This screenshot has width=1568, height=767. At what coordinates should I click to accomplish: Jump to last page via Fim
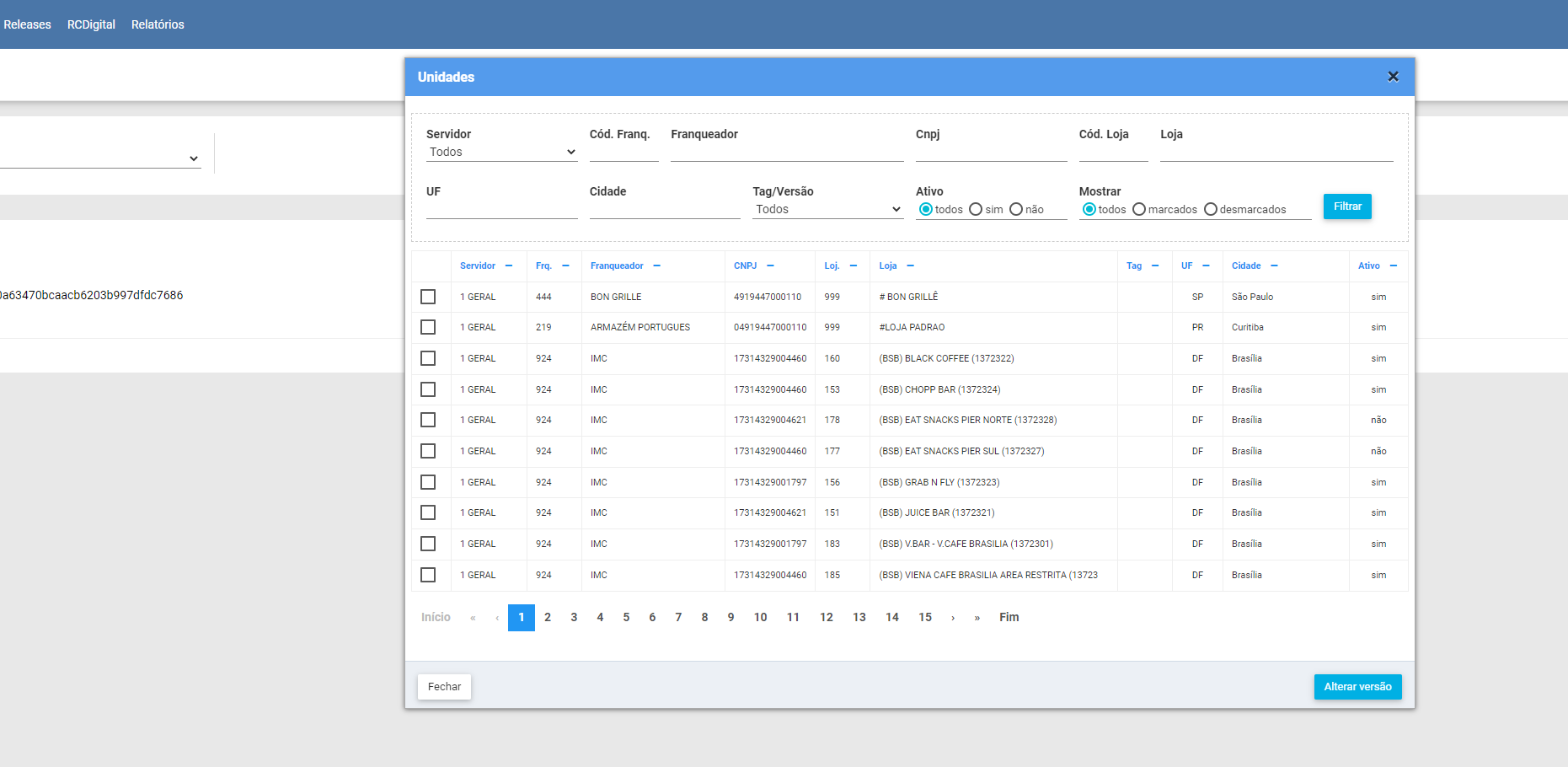1009,618
